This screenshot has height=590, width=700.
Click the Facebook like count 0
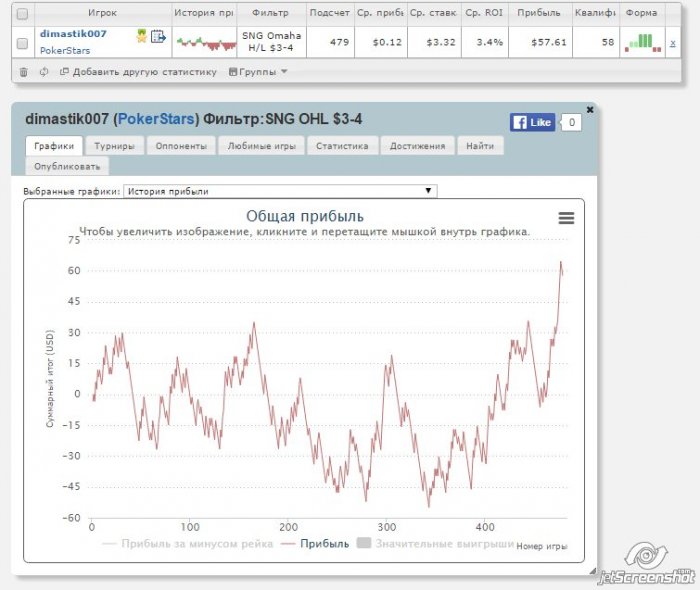click(571, 122)
